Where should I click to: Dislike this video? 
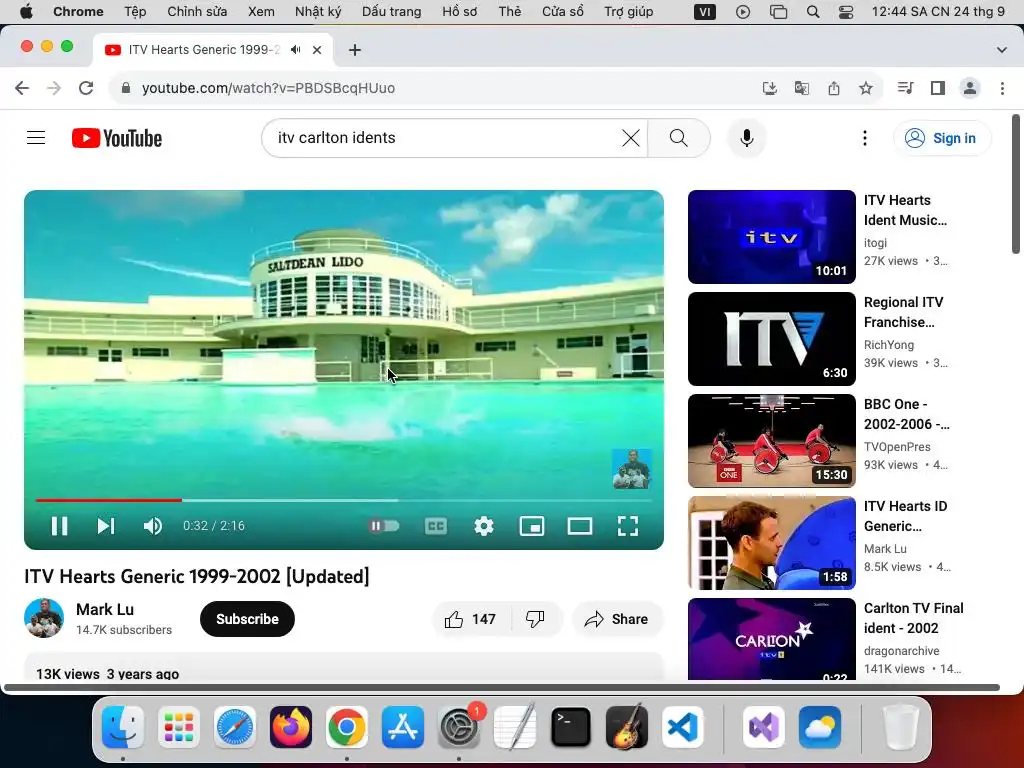pos(536,619)
